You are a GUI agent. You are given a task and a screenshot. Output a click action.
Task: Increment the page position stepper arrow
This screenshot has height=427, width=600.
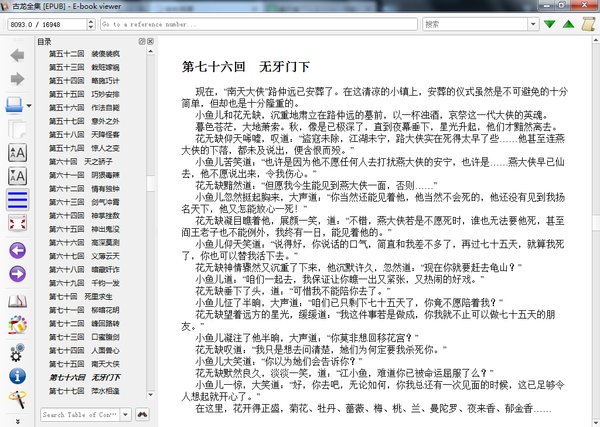91,21
